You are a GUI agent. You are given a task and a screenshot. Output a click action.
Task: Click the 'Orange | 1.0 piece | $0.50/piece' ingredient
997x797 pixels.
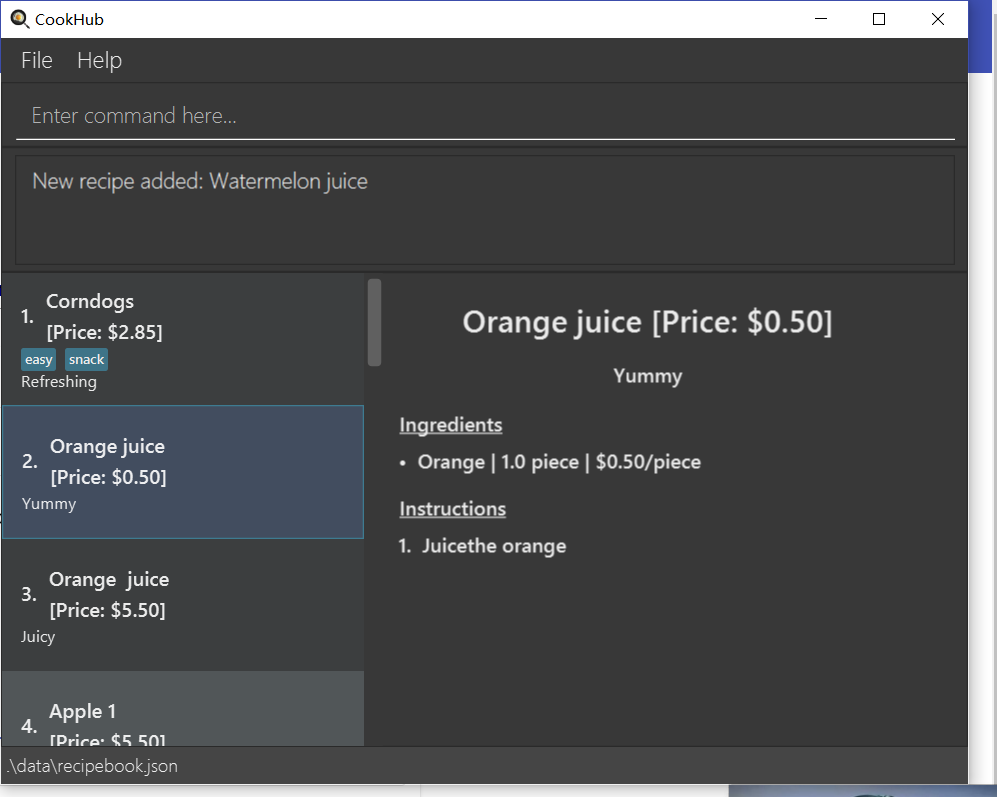pyautogui.click(x=559, y=462)
